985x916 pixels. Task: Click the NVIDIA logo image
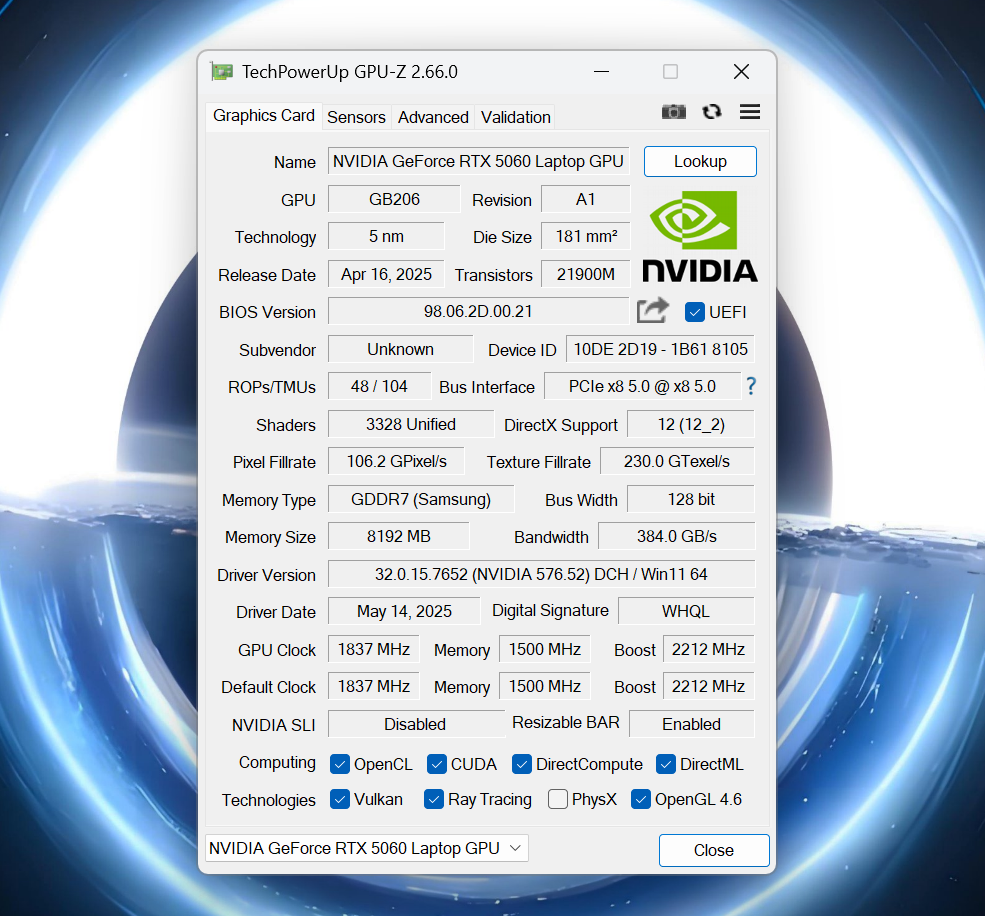pyautogui.click(x=700, y=236)
